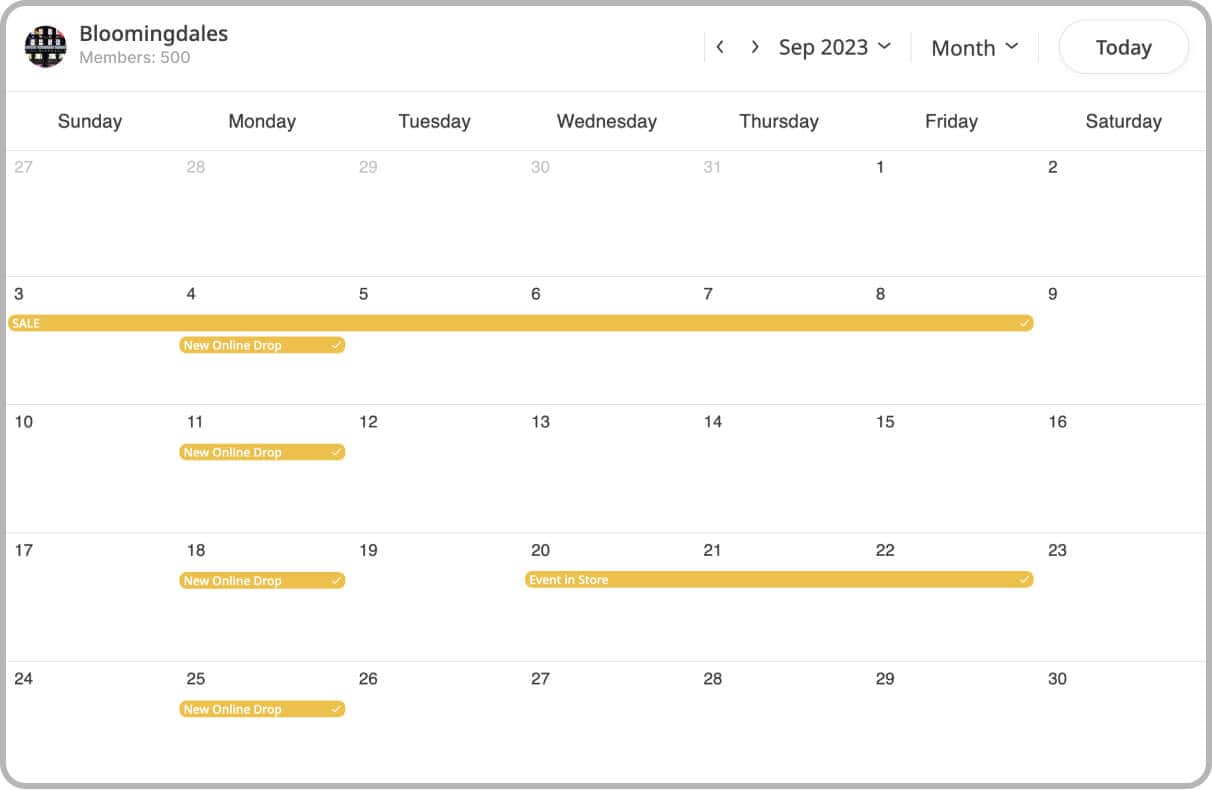The width and height of the screenshot is (1212, 790).
Task: Click the checkmark on the SALE banner
Action: 1024,323
